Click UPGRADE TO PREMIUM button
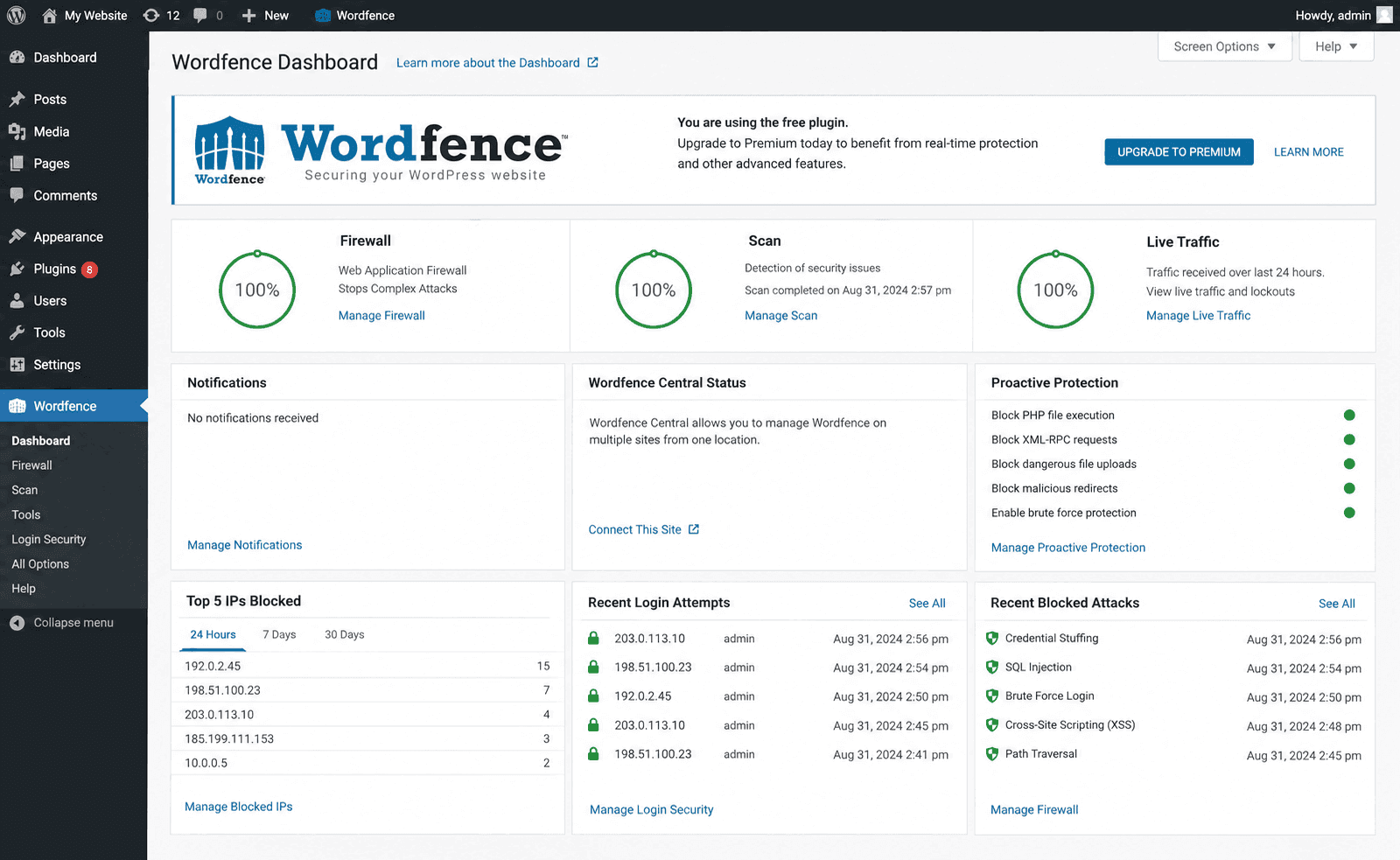Image resolution: width=1400 pixels, height=860 pixels. 1179,152
